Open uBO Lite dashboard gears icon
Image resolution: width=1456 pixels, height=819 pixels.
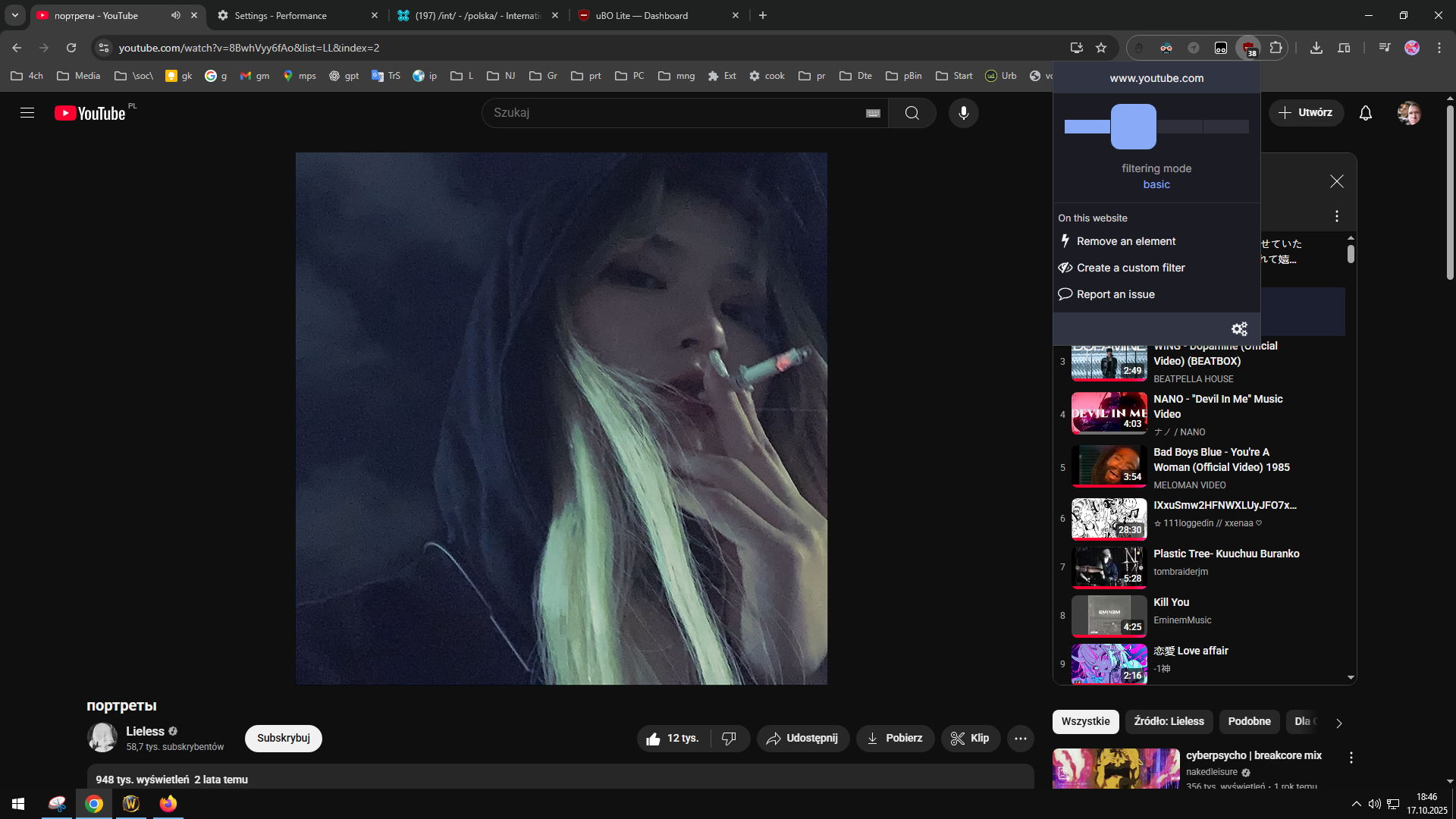(1239, 329)
